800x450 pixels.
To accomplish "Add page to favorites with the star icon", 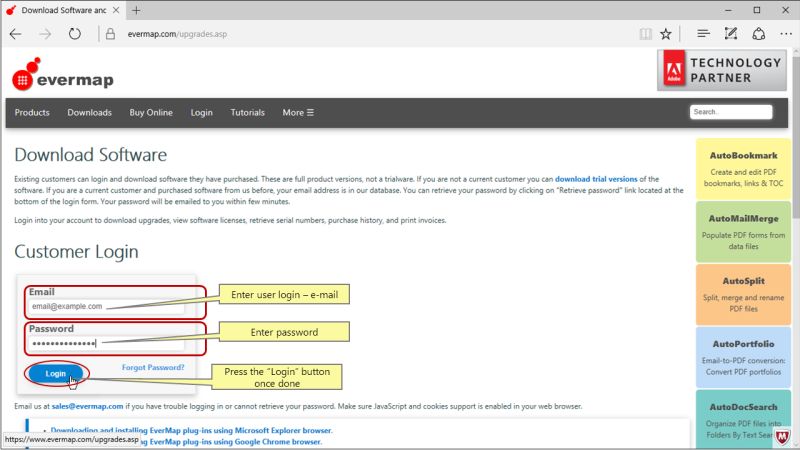I will point(666,34).
